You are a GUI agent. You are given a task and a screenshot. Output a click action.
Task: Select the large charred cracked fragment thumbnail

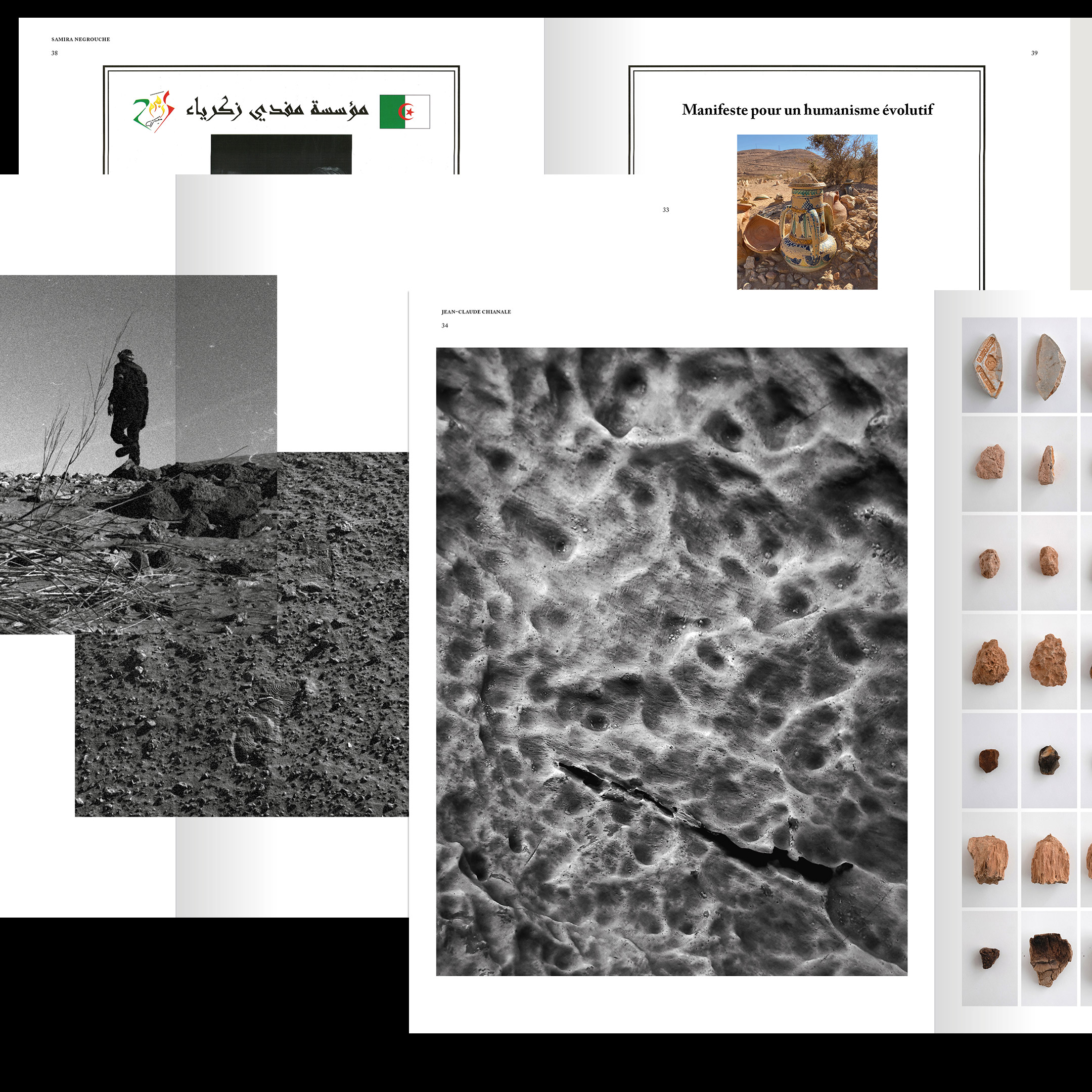[1049, 959]
